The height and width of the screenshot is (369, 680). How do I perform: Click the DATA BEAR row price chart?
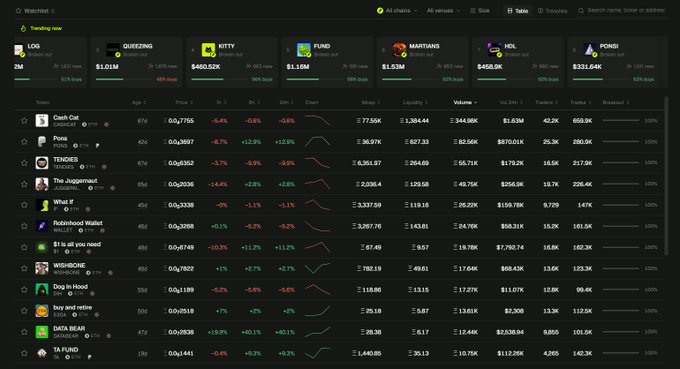pyautogui.click(x=317, y=332)
